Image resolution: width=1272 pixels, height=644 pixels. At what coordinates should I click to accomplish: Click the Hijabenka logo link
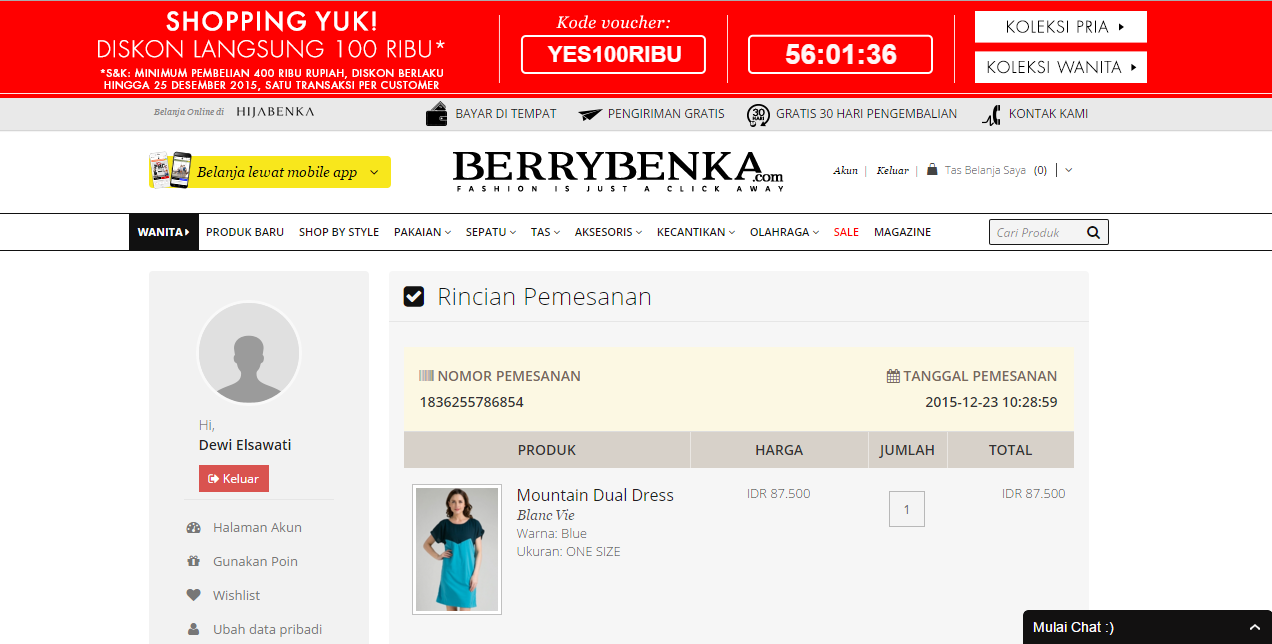click(x=275, y=112)
